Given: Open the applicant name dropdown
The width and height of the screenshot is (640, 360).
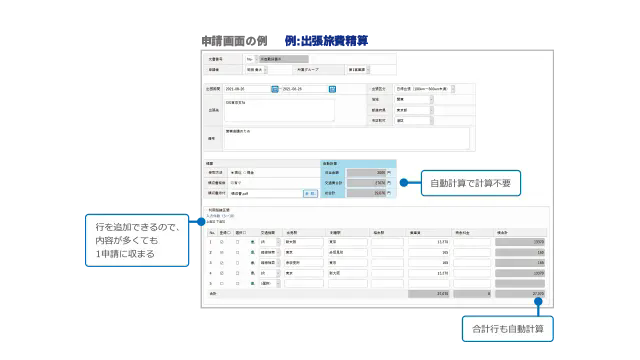Looking at the screenshot, I should (256, 70).
